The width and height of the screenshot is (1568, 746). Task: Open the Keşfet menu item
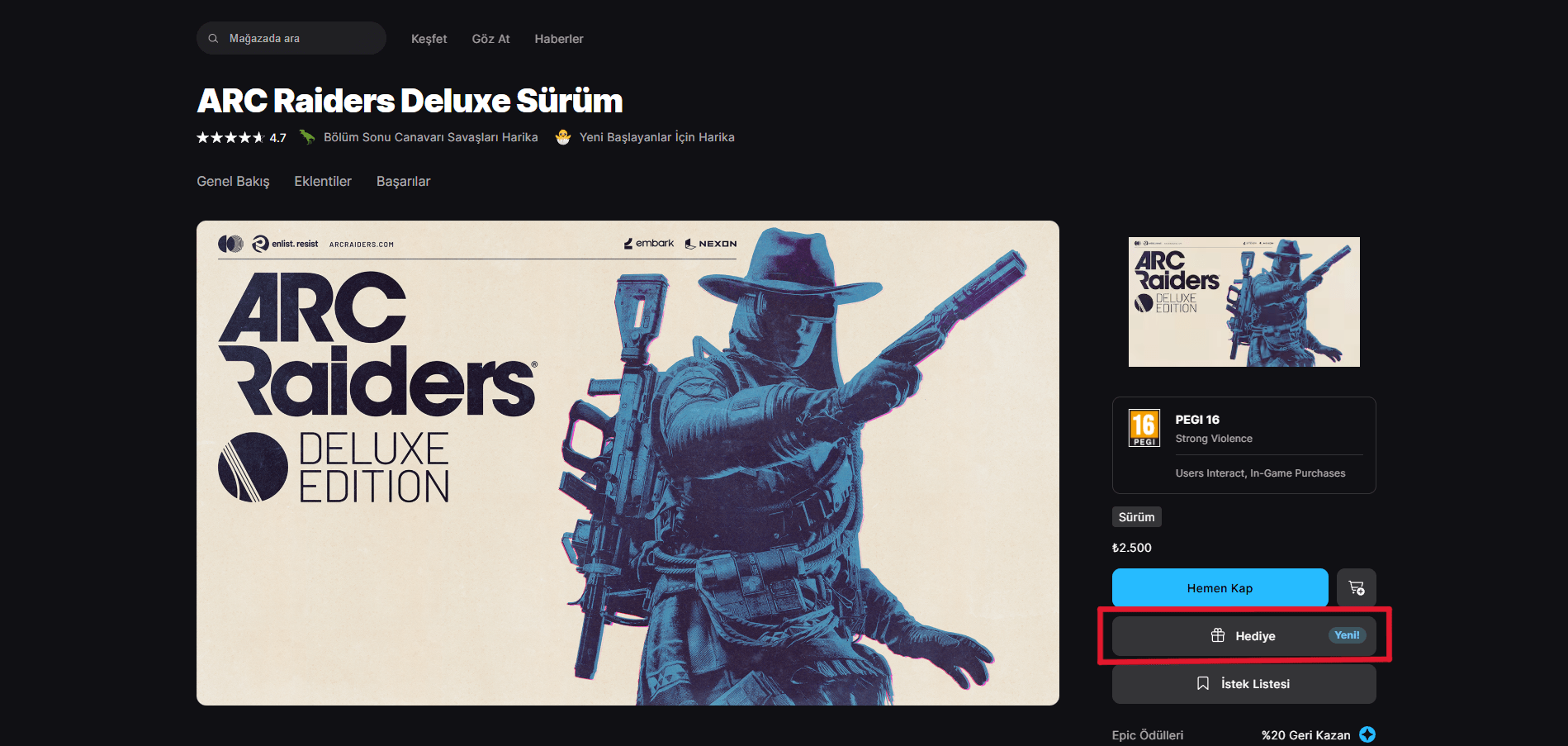coord(429,39)
